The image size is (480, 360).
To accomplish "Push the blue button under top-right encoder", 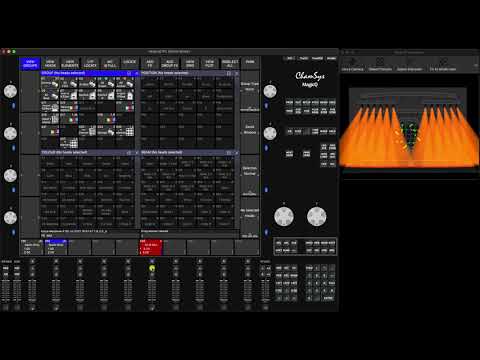I will coord(266,106).
